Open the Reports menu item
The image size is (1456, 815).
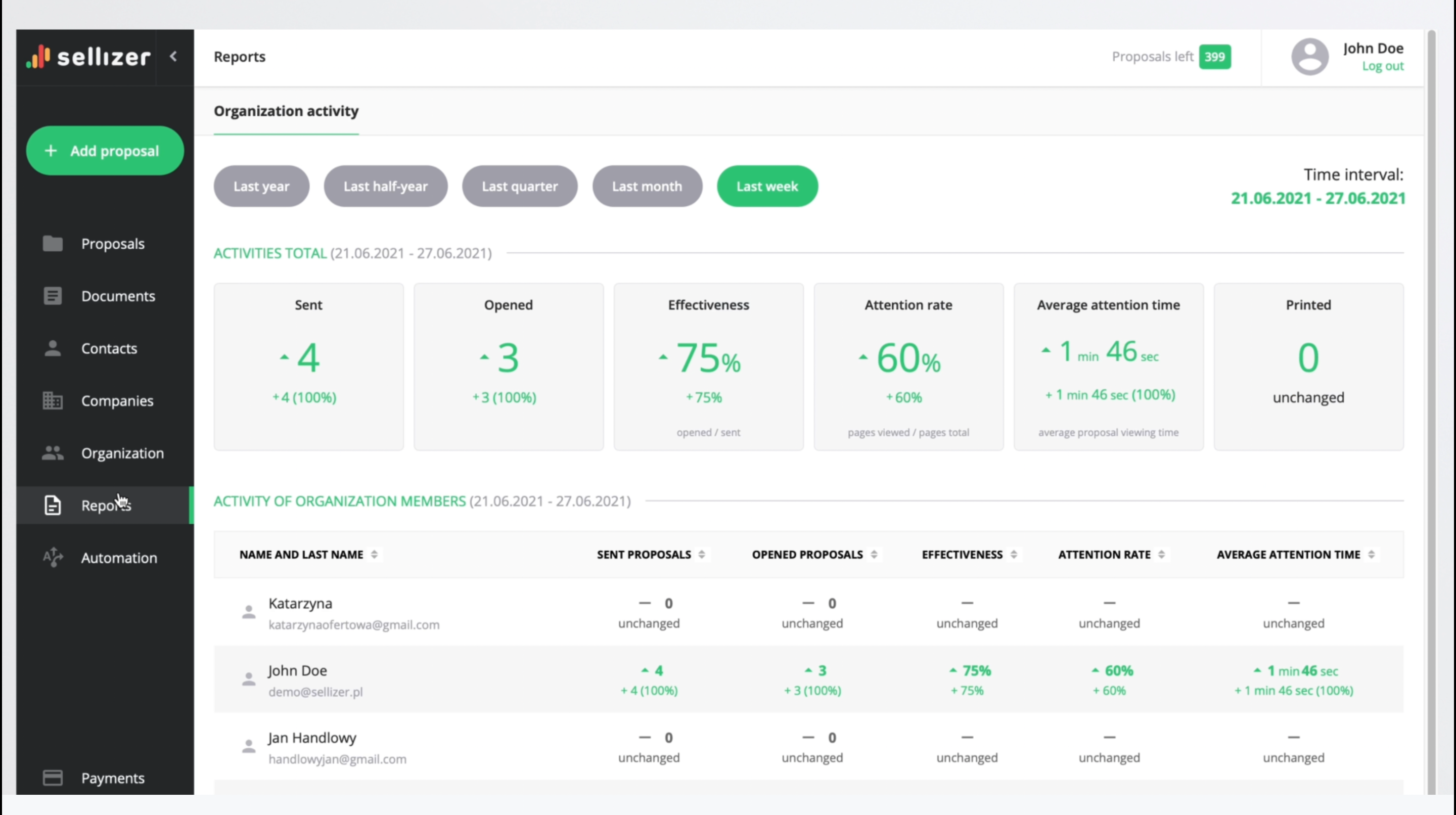105,505
